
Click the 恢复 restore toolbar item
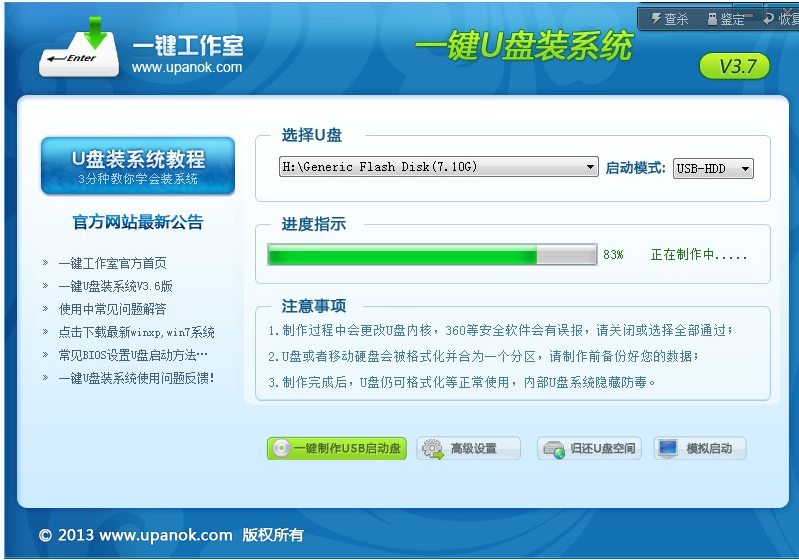click(x=780, y=19)
